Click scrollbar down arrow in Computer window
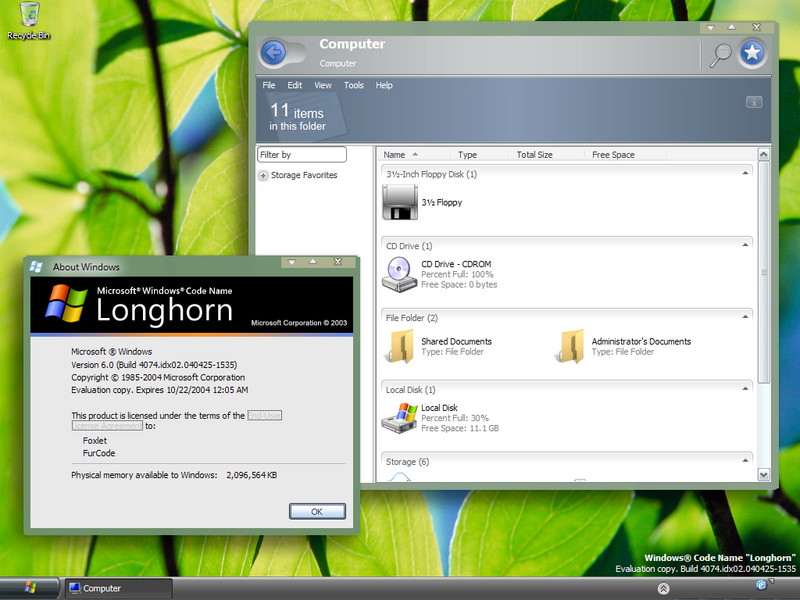The width and height of the screenshot is (800, 600). (x=763, y=474)
